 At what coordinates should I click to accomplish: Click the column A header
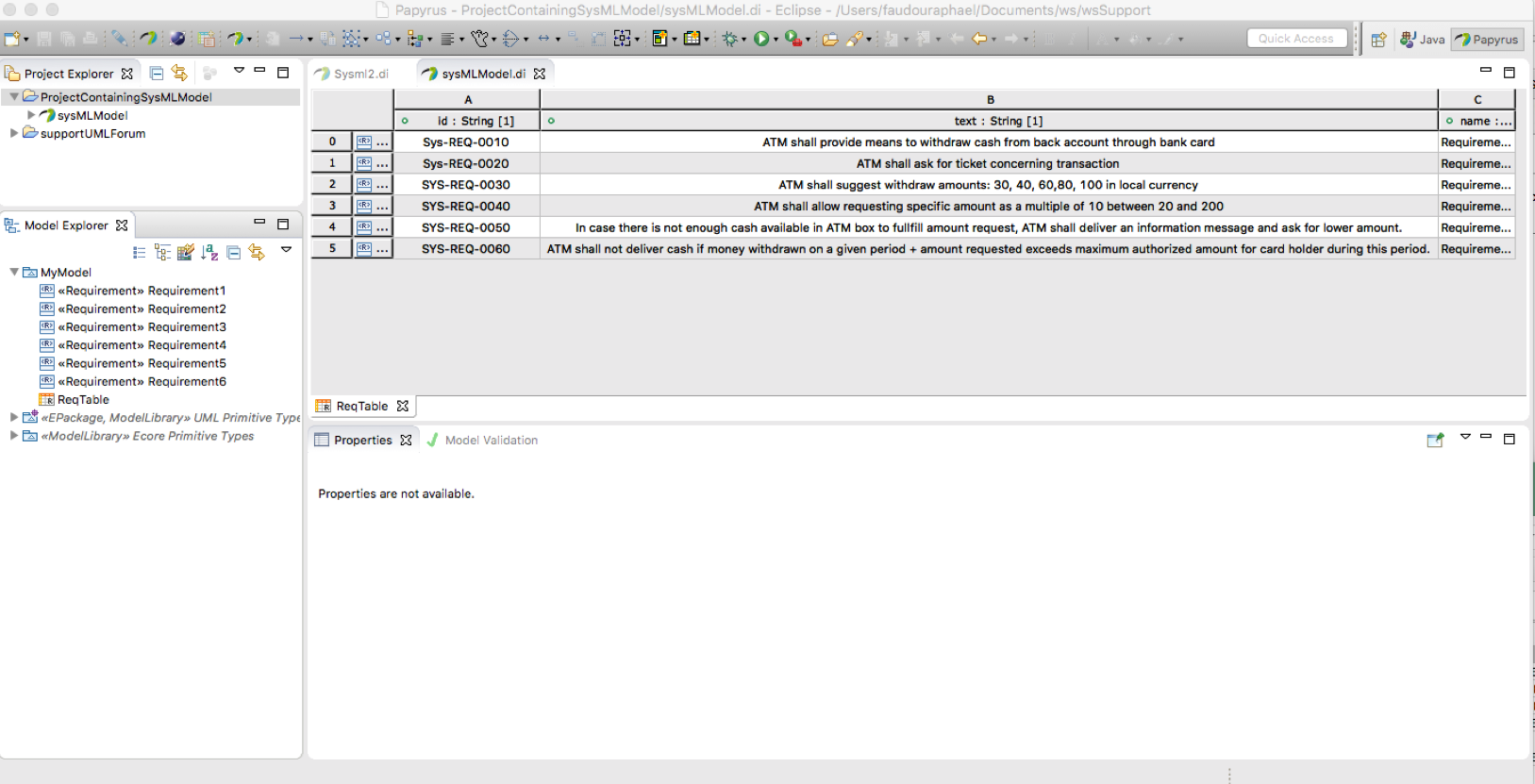pos(467,99)
